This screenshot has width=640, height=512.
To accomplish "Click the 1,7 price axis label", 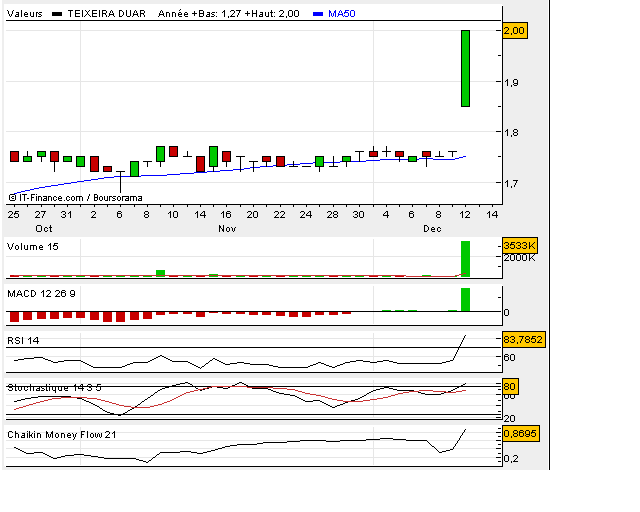I will click(511, 183).
